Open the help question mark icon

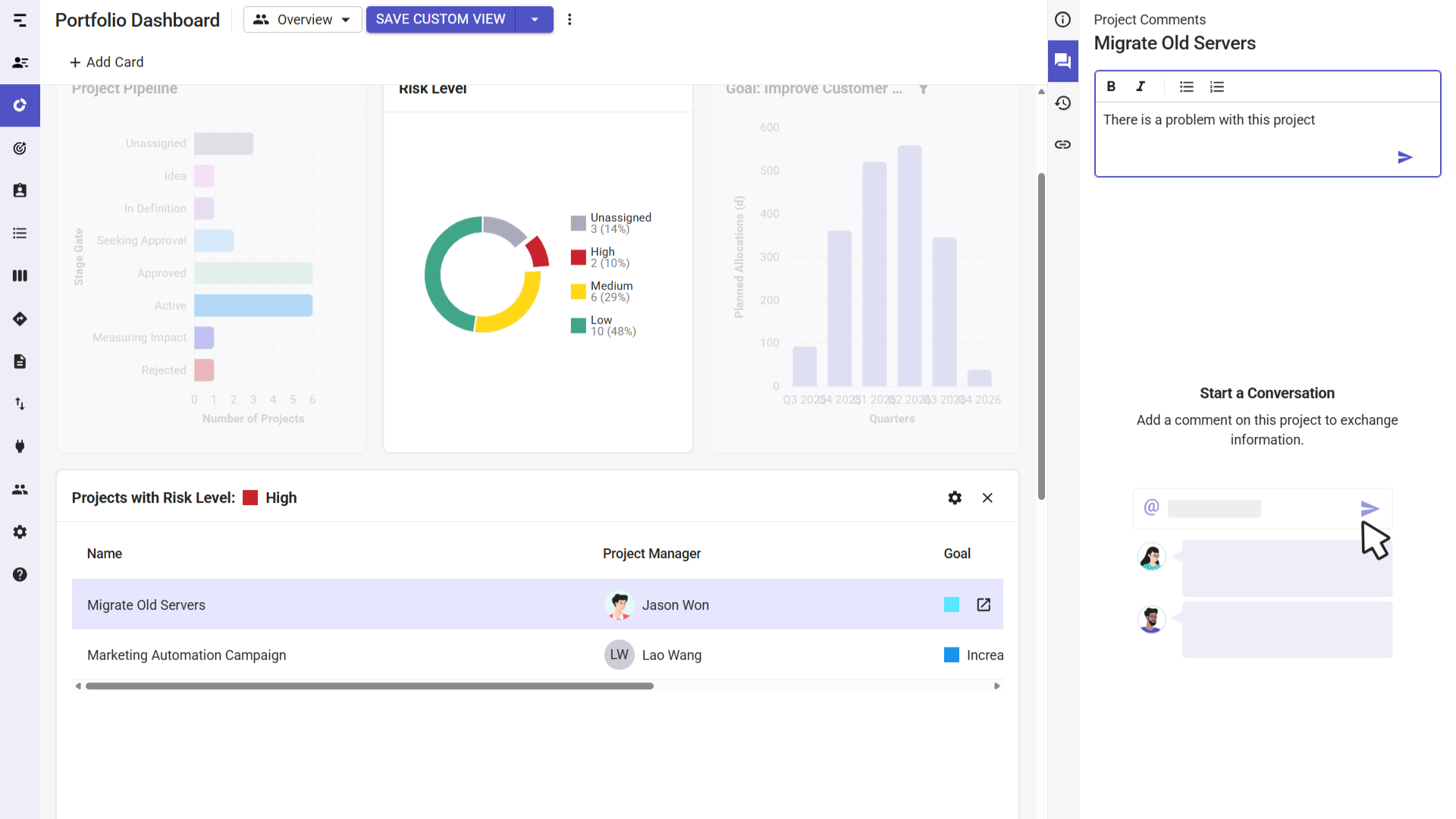[x=20, y=575]
